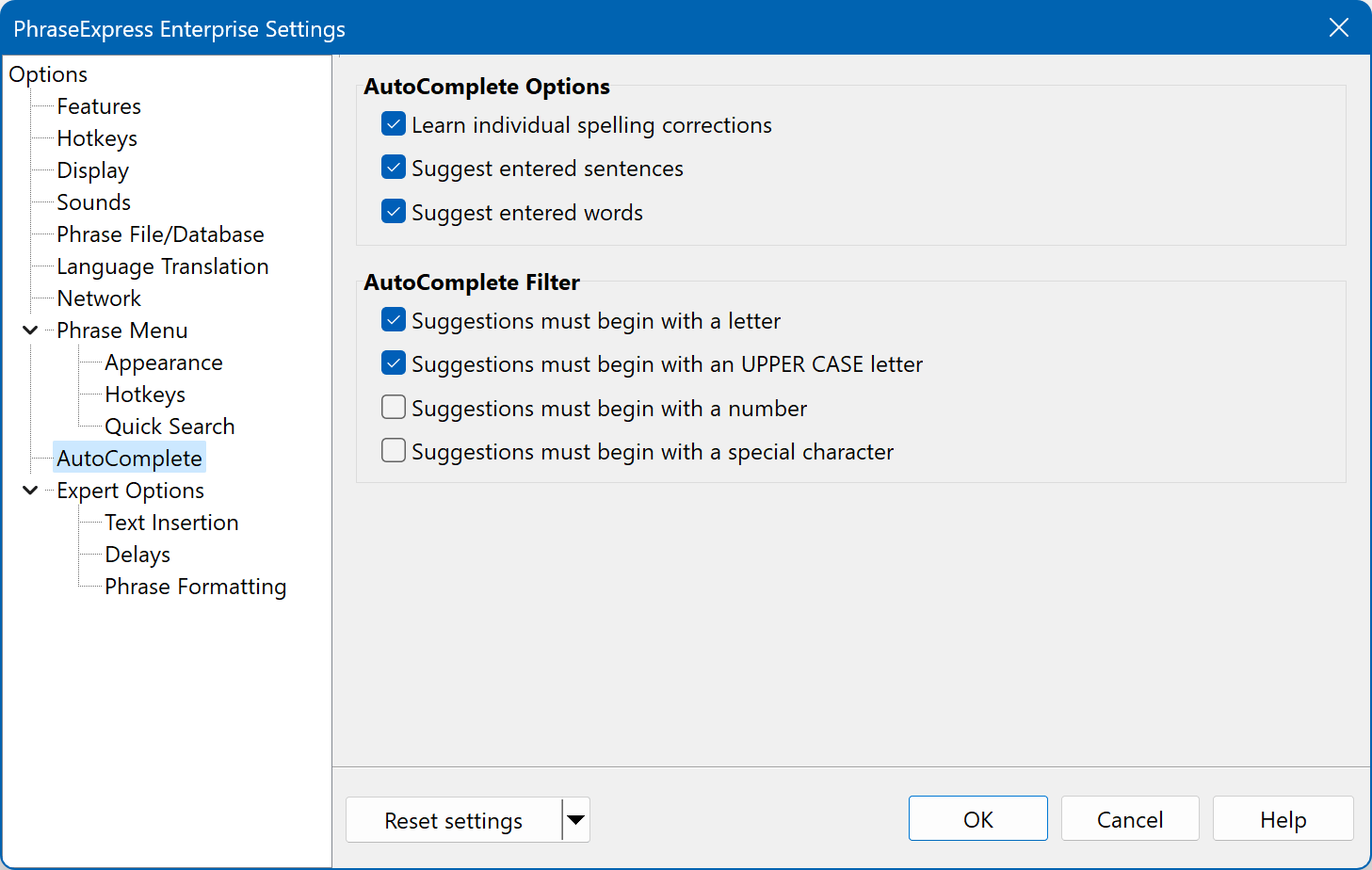Screen dimensions: 1372x870
Task: Open Phrase Formatting settings
Action: click(196, 587)
